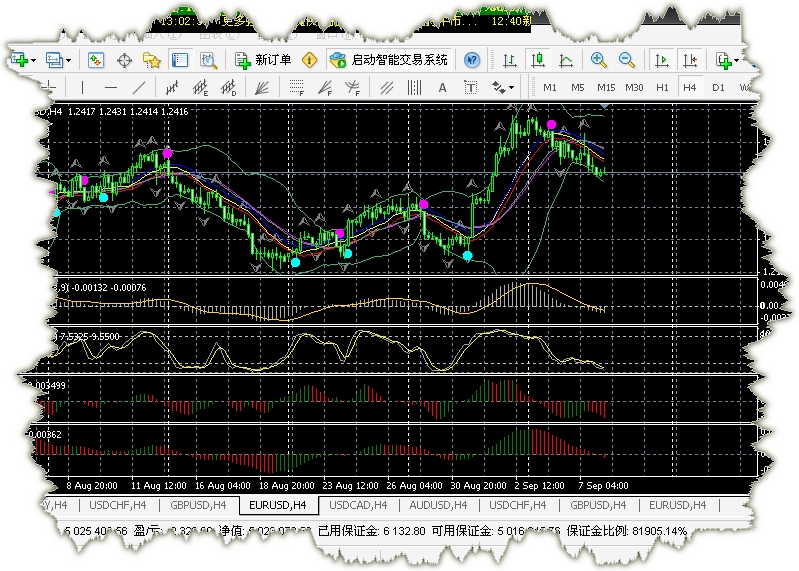Switch to the USDCAD,H4 chart tab
Viewport: 799px width, 571px height.
[358, 505]
